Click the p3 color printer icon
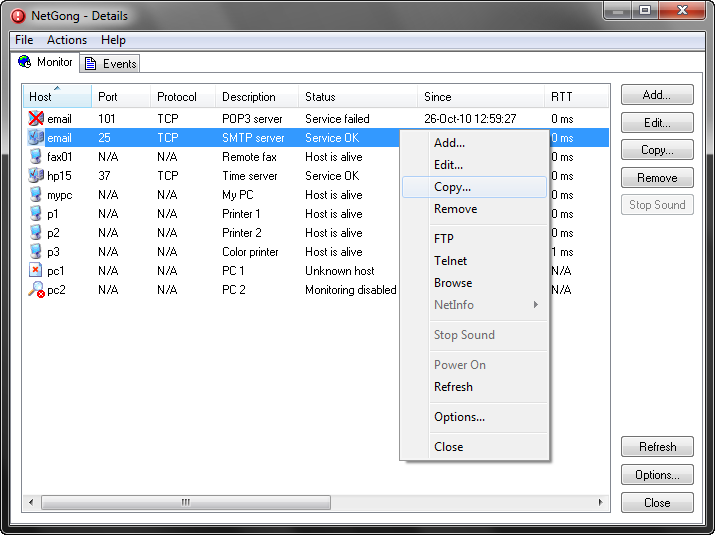The image size is (715, 535). (36, 252)
